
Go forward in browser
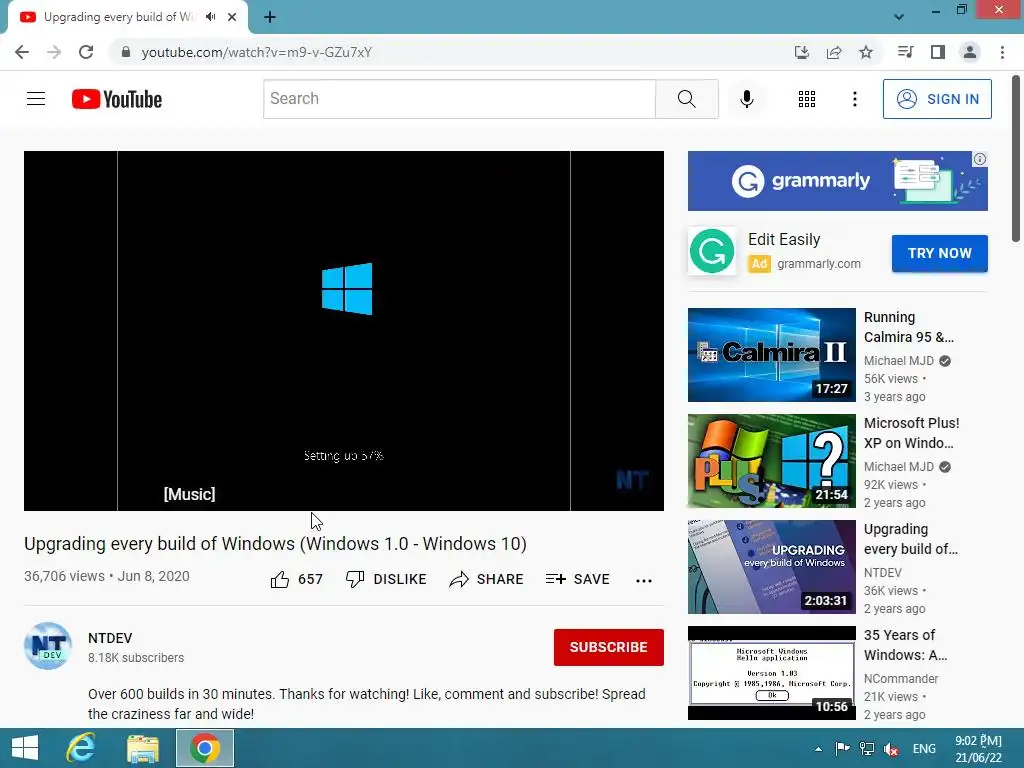(54, 52)
